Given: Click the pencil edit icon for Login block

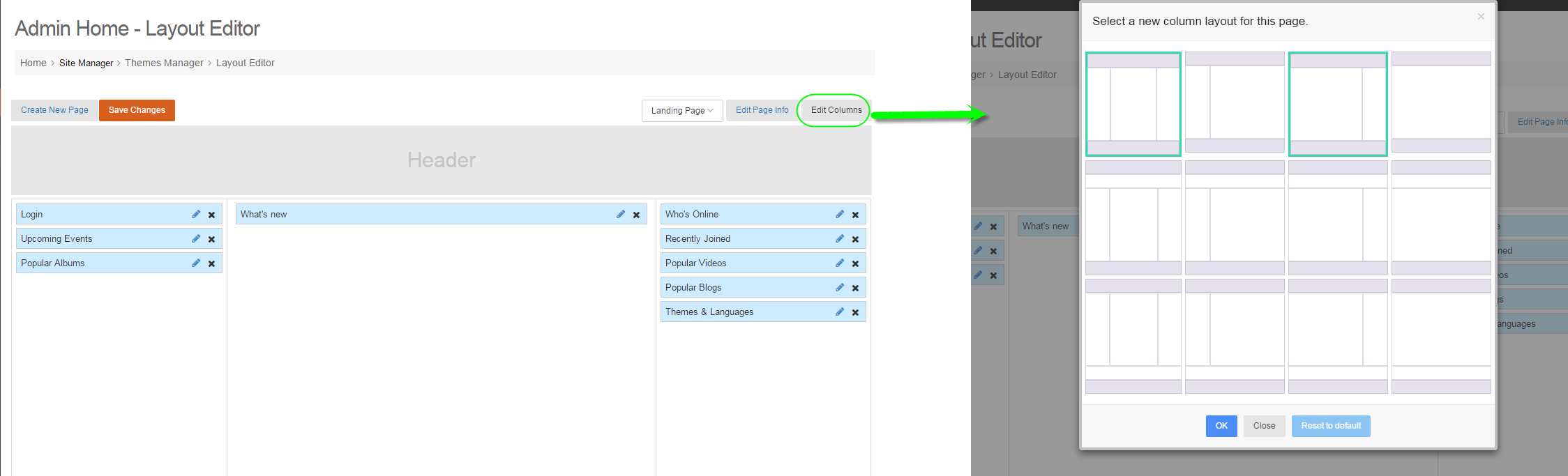Looking at the screenshot, I should [196, 215].
